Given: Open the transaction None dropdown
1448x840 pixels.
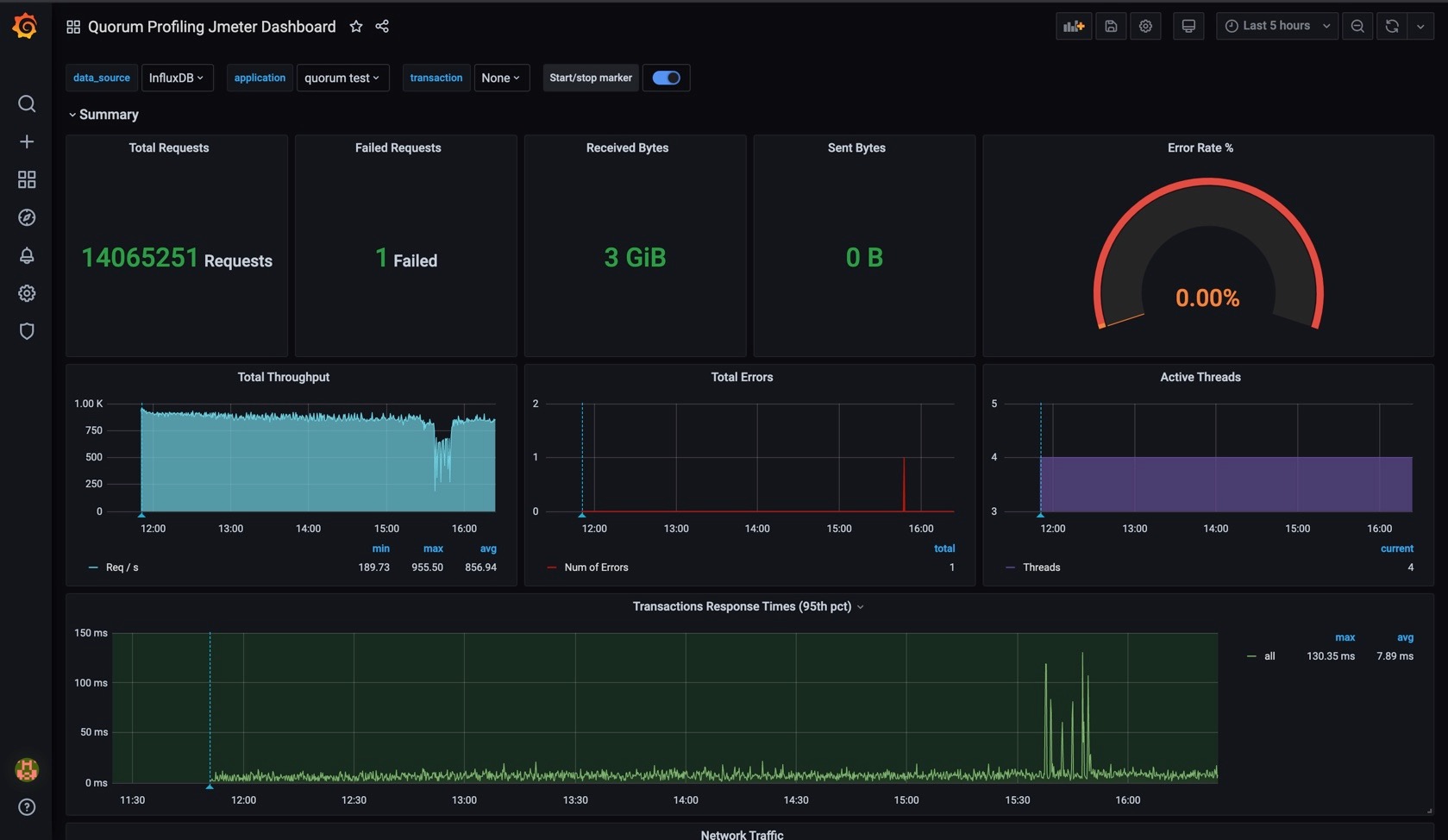Looking at the screenshot, I should (501, 78).
